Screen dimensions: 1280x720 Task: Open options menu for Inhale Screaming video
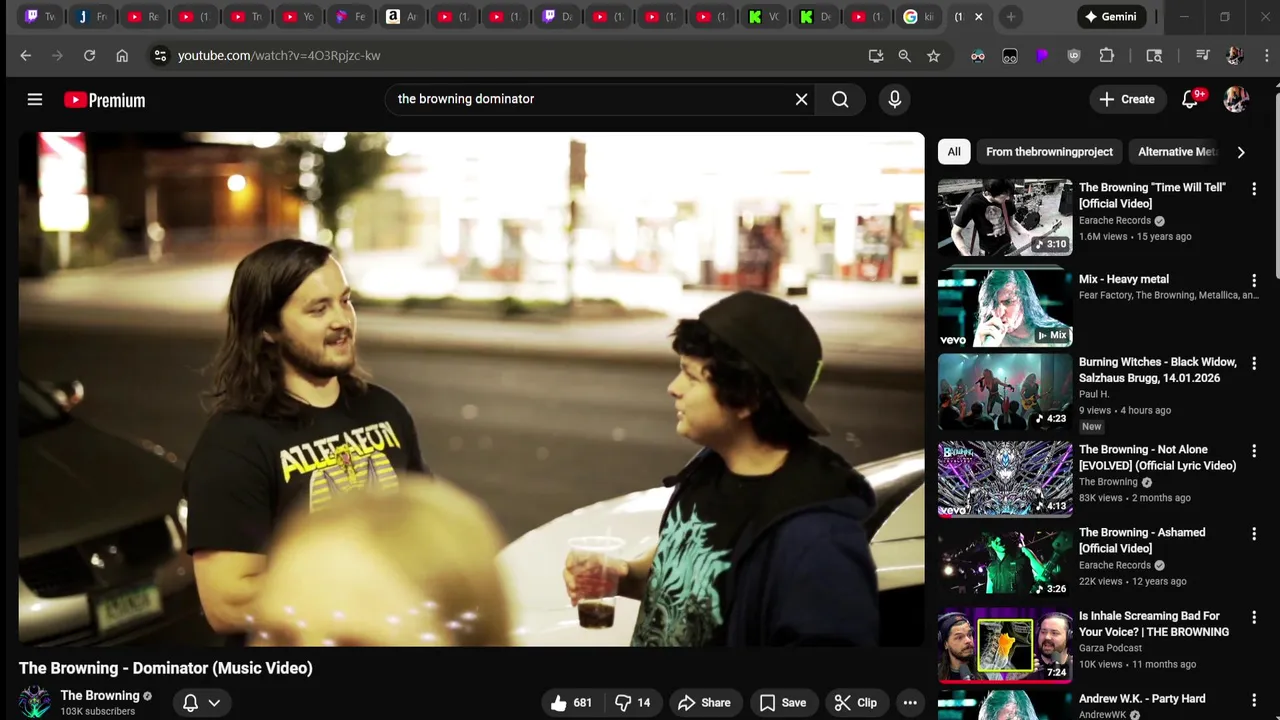tap(1254, 618)
